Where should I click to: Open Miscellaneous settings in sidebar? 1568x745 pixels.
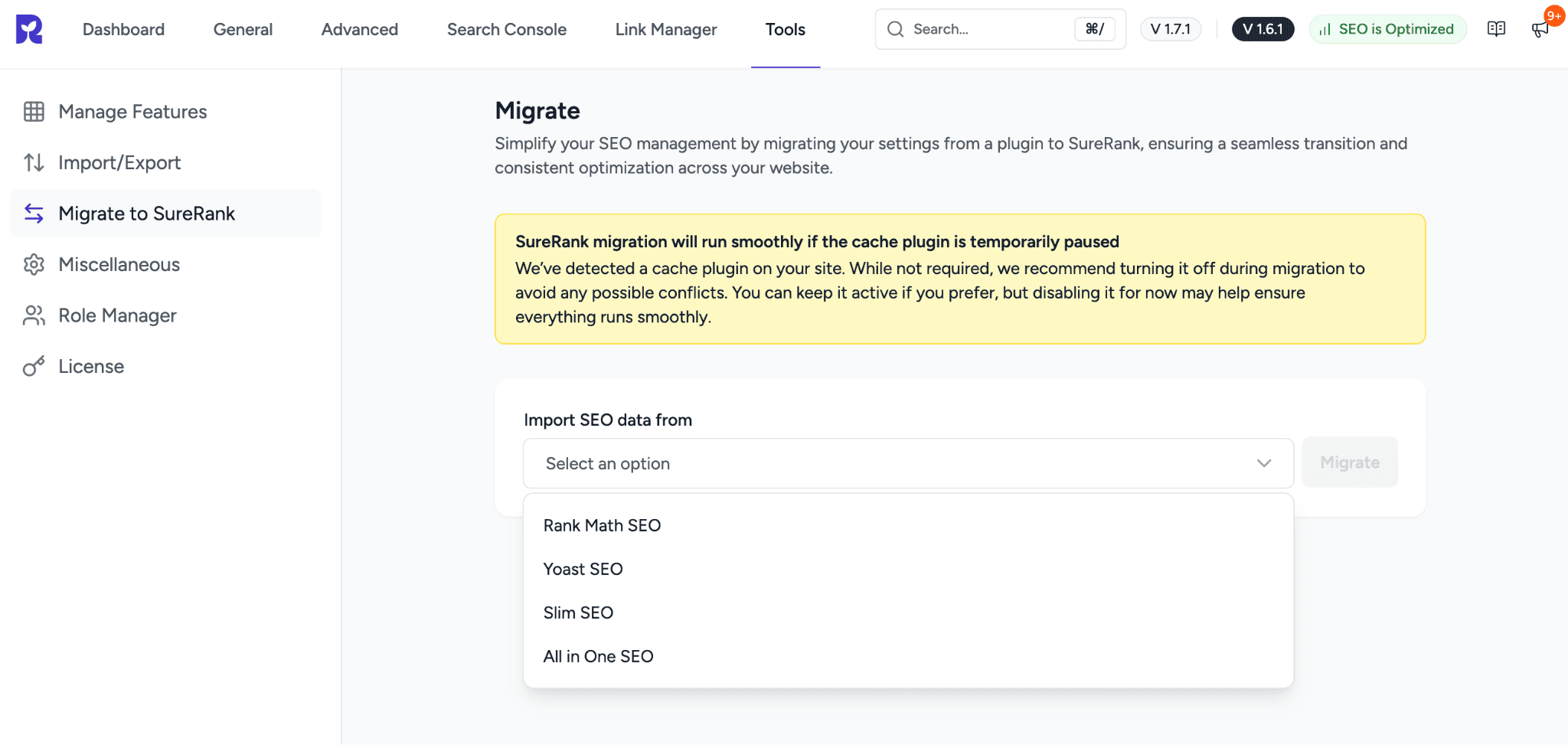coord(165,264)
